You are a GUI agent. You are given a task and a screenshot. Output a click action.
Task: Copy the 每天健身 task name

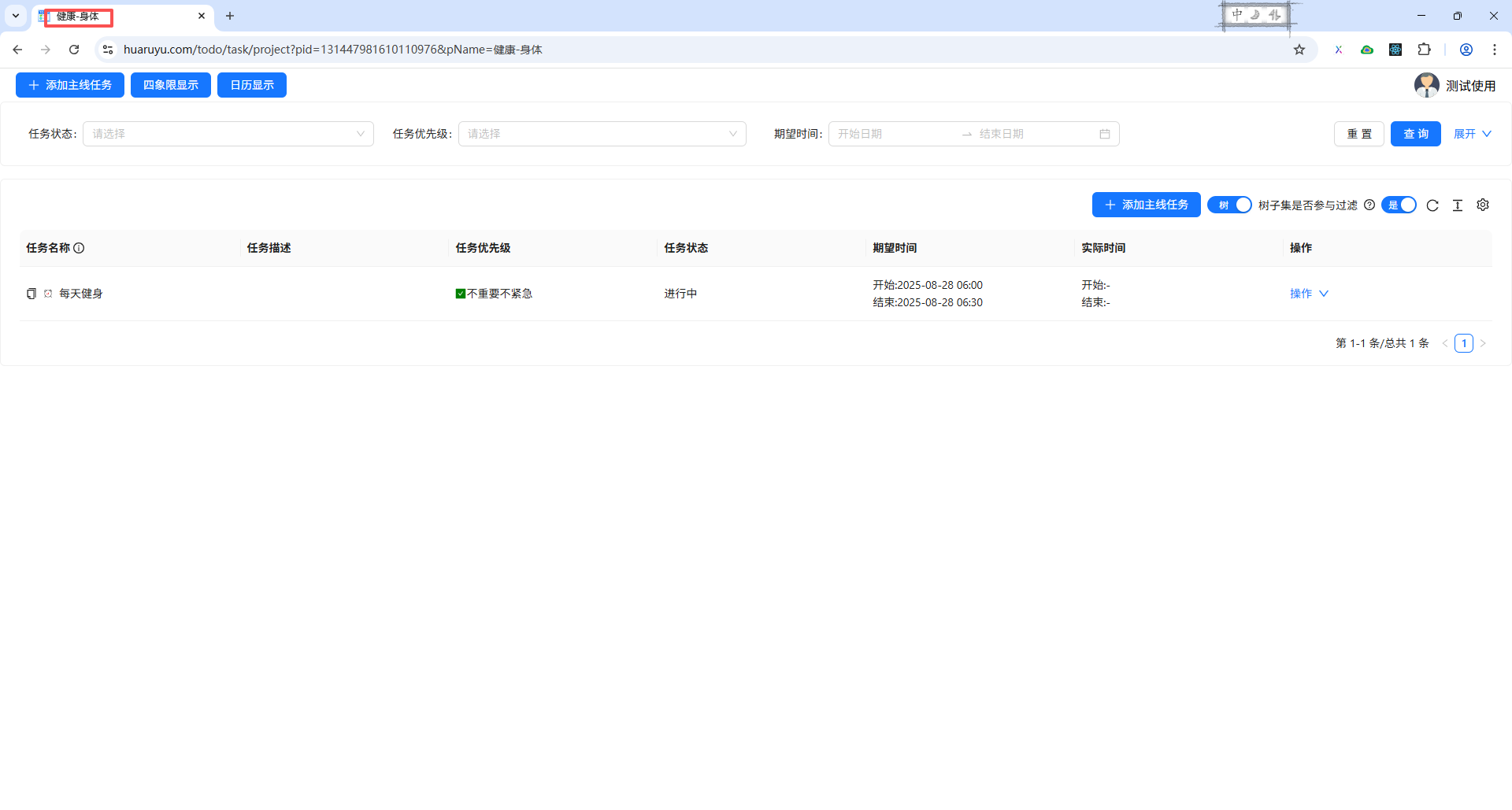(31, 294)
